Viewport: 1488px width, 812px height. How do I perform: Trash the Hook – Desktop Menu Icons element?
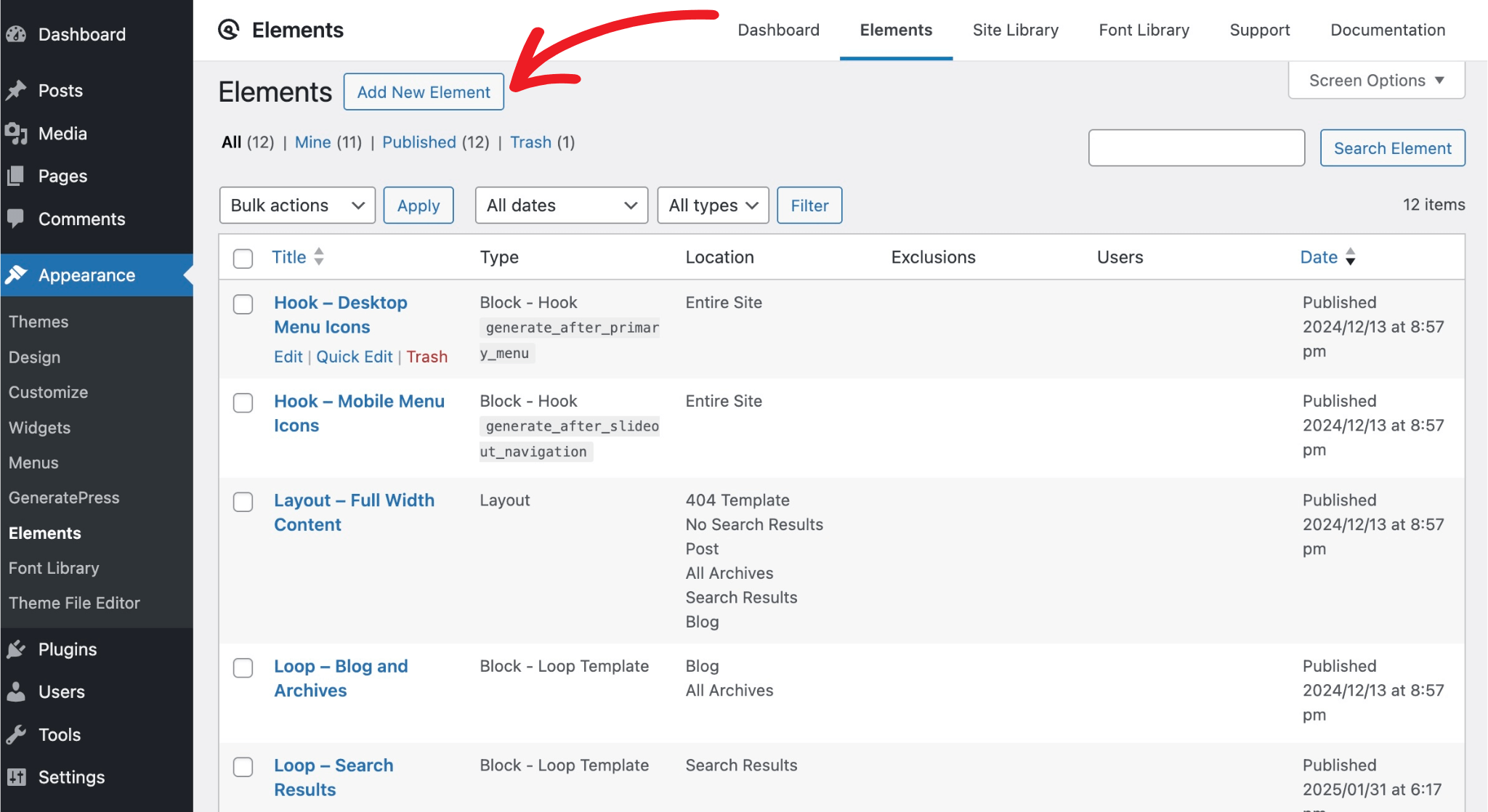[426, 357]
